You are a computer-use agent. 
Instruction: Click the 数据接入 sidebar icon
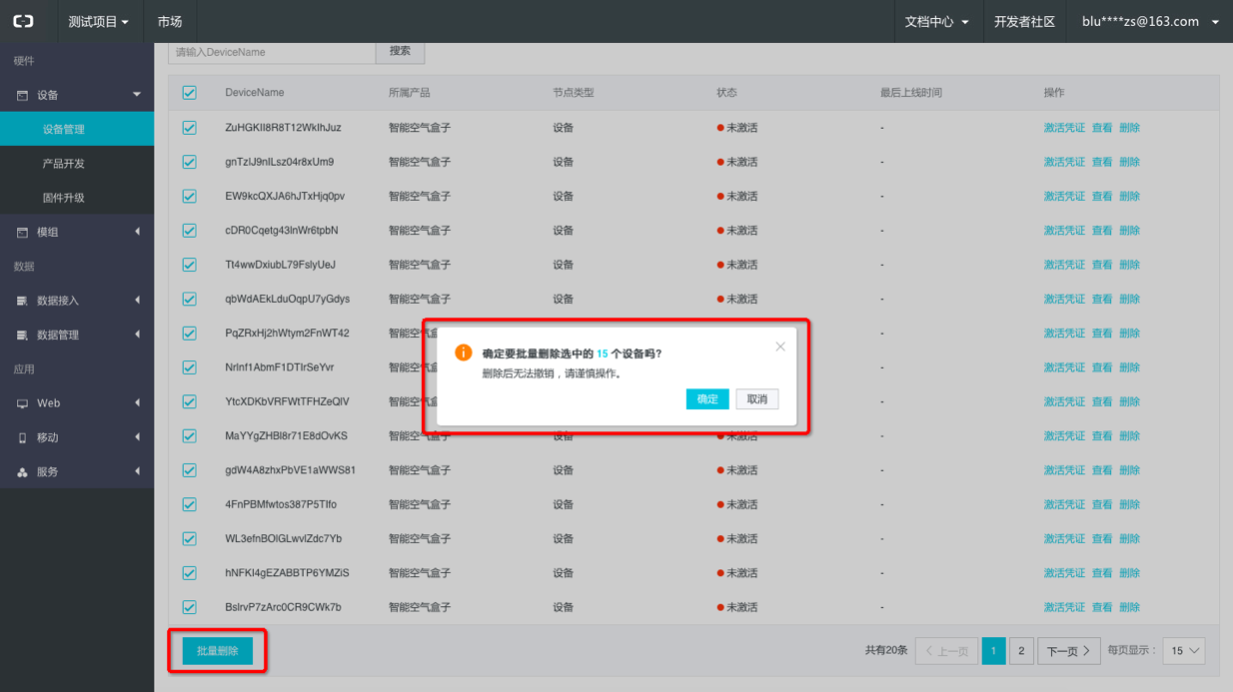coord(23,300)
